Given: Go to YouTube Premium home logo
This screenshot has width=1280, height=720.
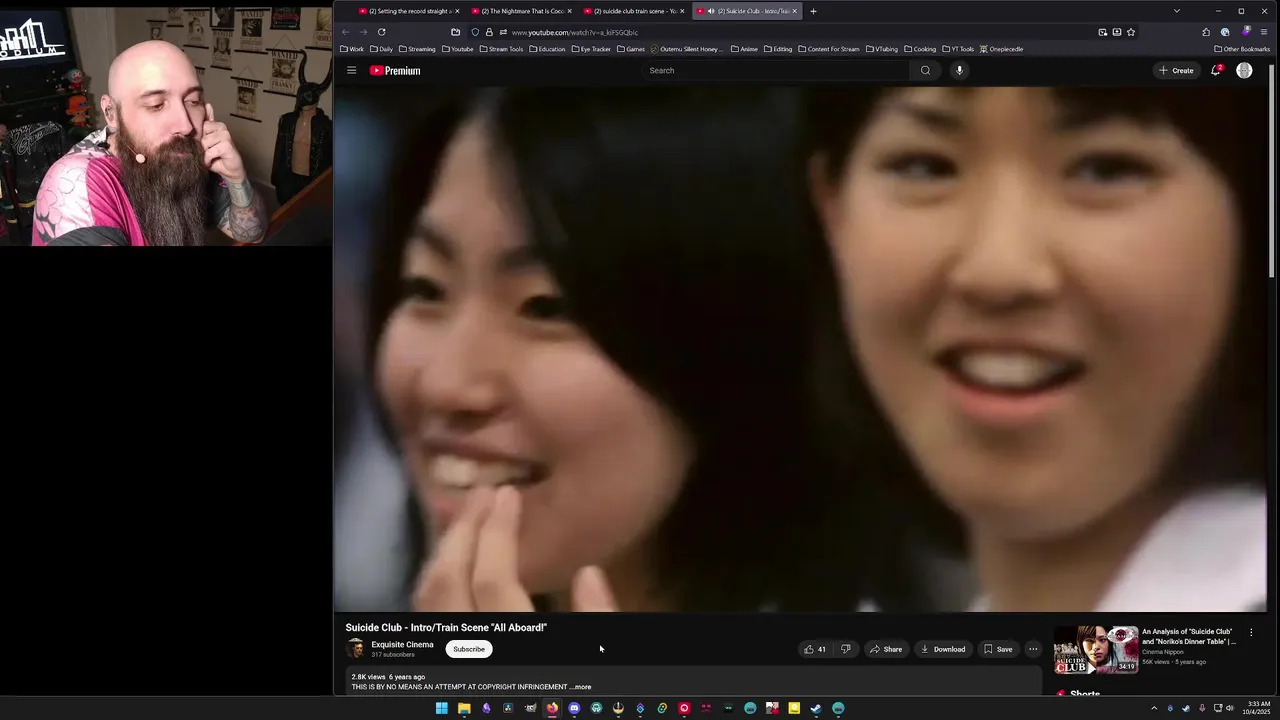Looking at the screenshot, I should pyautogui.click(x=395, y=70).
